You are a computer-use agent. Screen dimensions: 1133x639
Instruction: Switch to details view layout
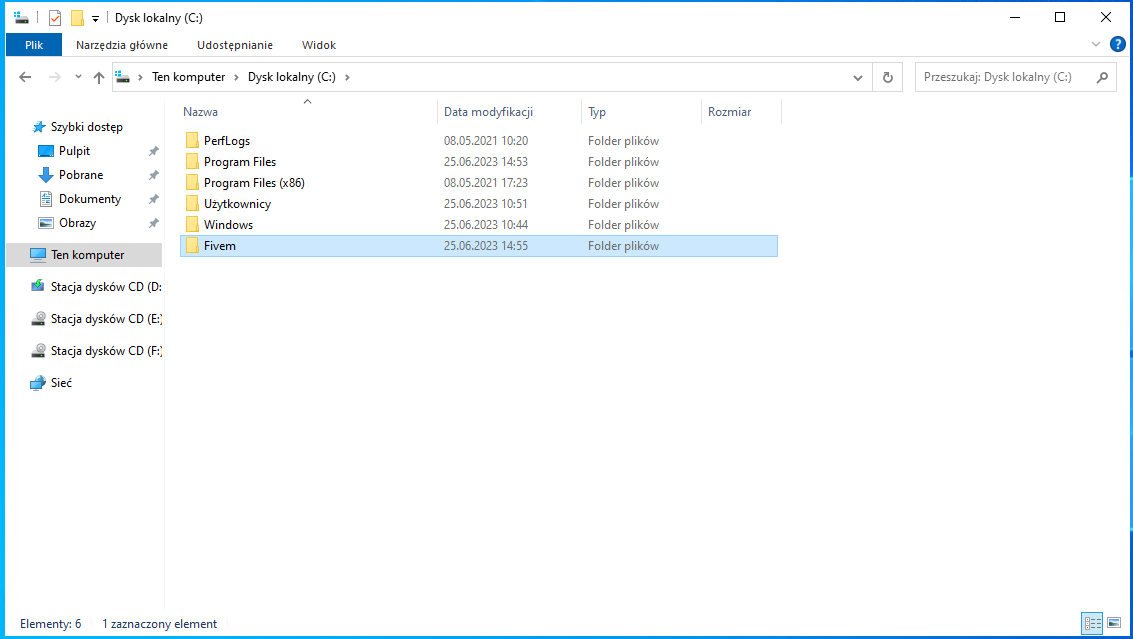tap(1092, 624)
